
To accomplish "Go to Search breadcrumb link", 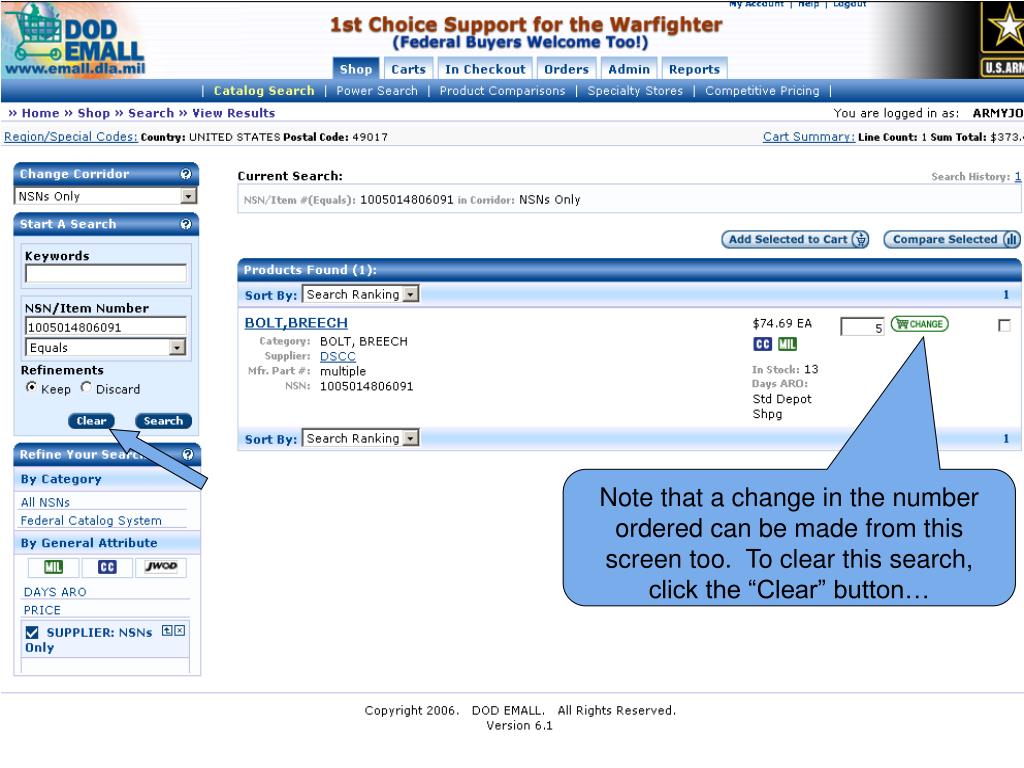I will pos(151,113).
